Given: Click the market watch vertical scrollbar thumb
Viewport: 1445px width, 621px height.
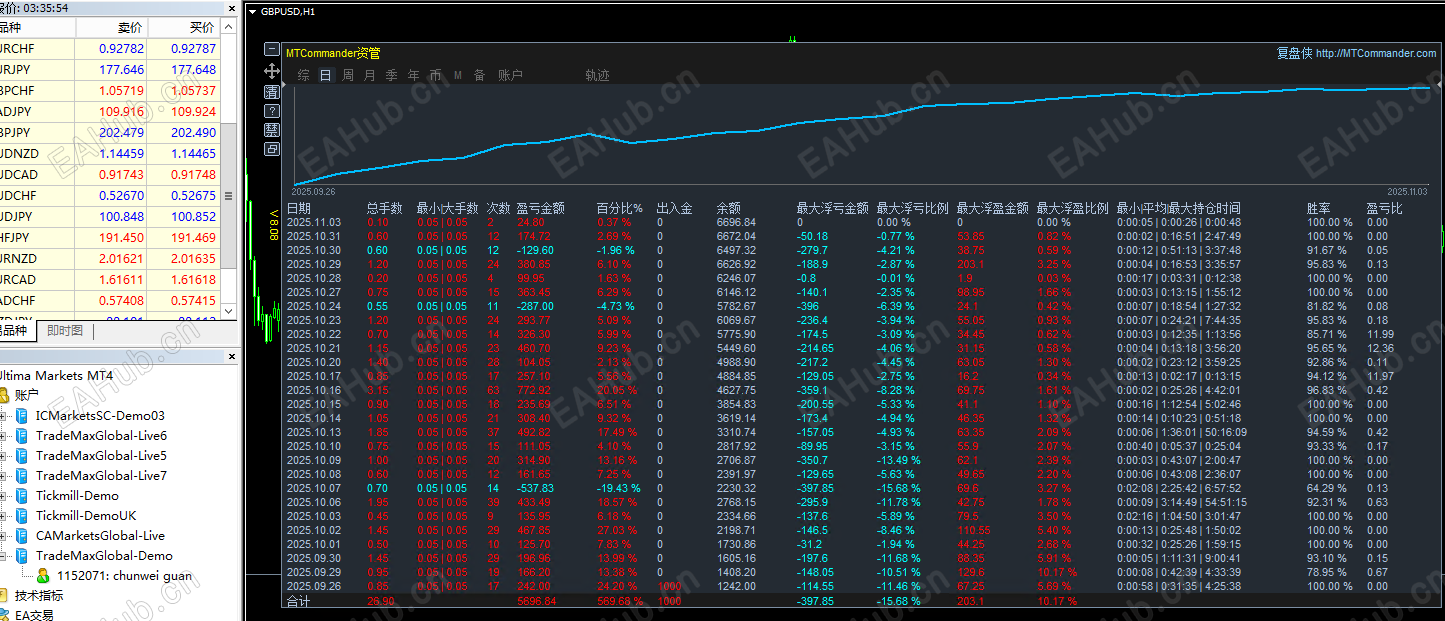Looking at the screenshot, I should pos(229,196).
